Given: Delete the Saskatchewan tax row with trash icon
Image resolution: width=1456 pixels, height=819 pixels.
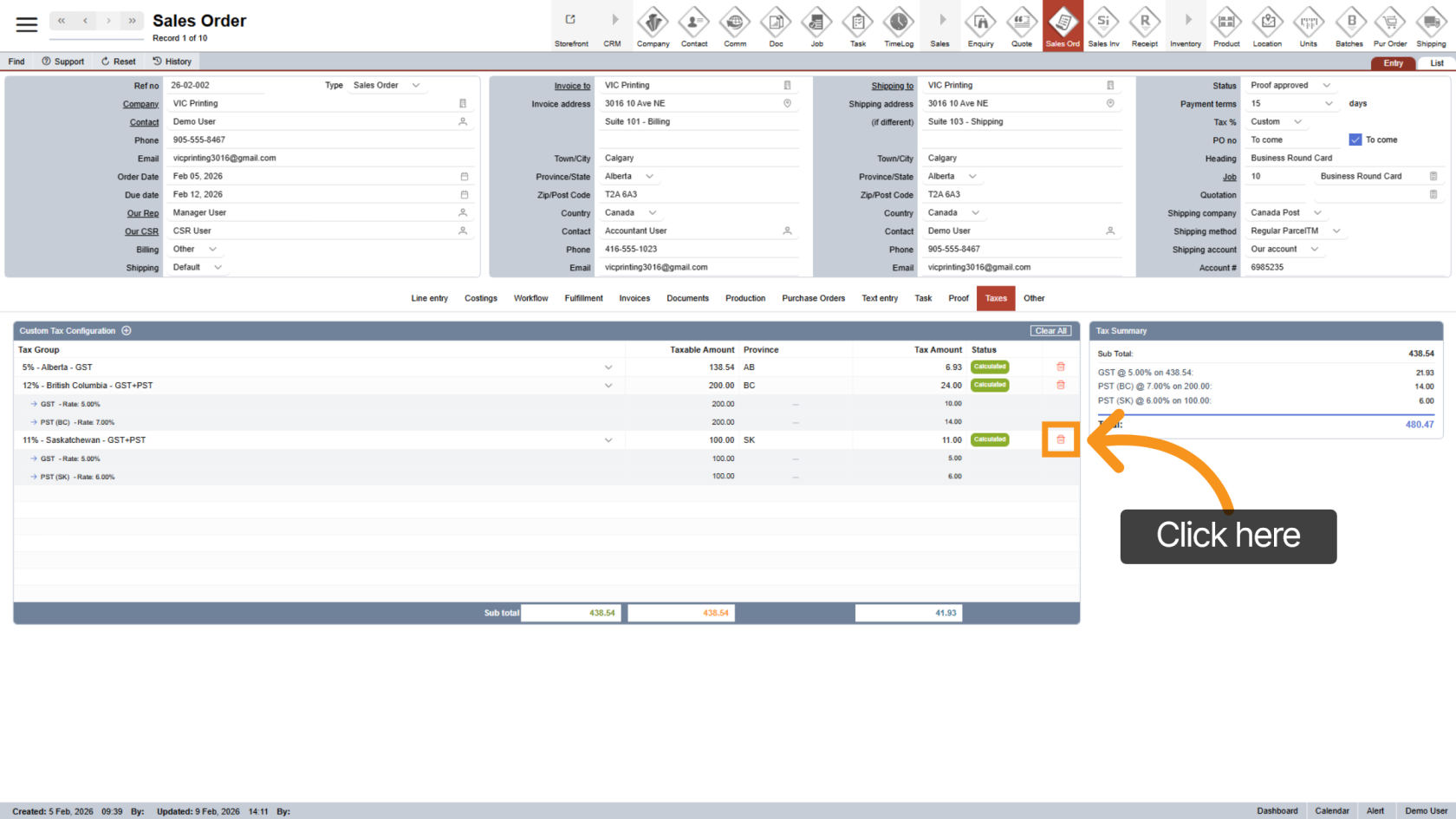Looking at the screenshot, I should [1060, 440].
